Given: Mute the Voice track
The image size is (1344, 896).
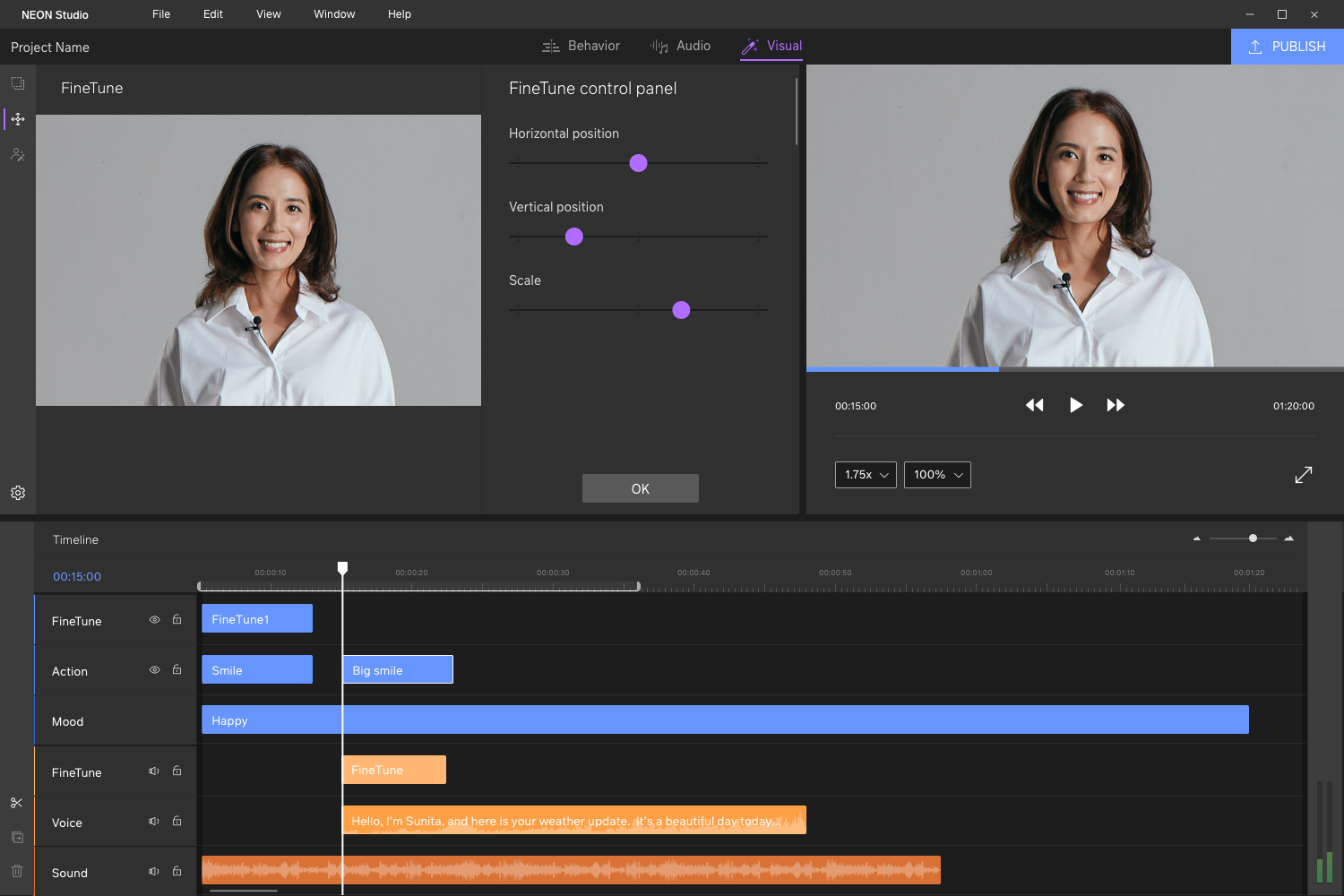Looking at the screenshot, I should pyautogui.click(x=154, y=821).
